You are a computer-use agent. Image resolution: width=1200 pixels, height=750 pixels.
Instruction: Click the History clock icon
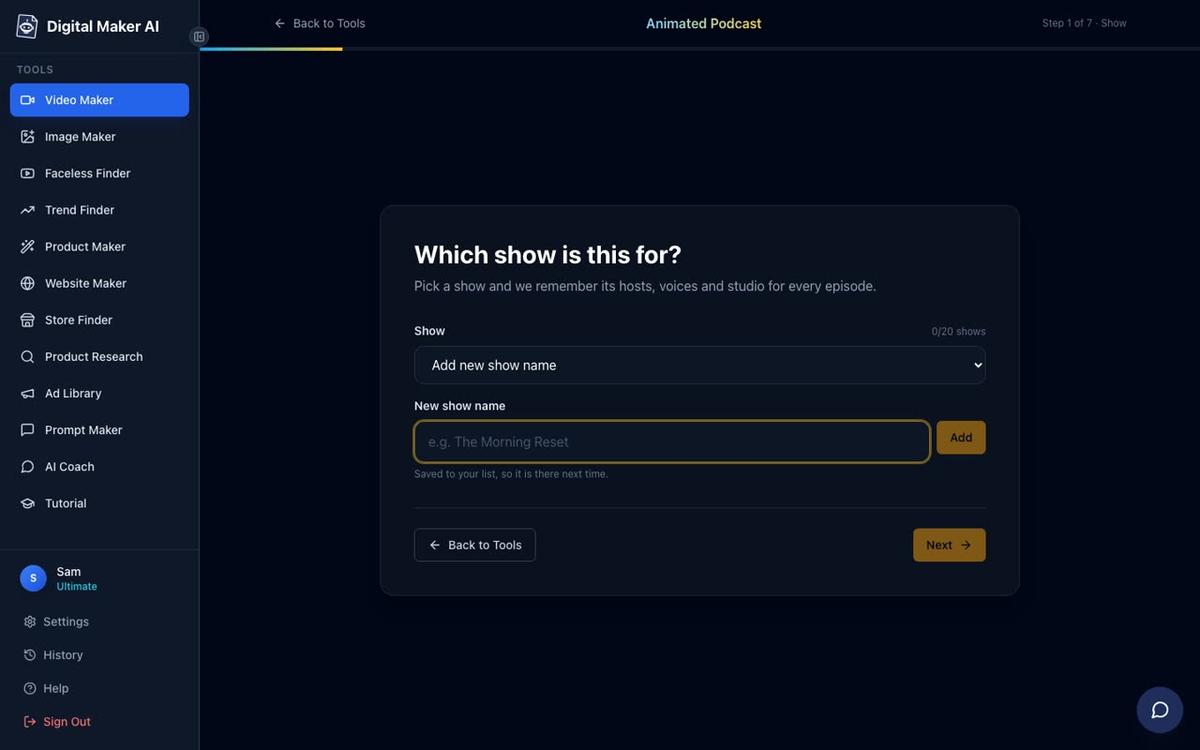pos(30,655)
